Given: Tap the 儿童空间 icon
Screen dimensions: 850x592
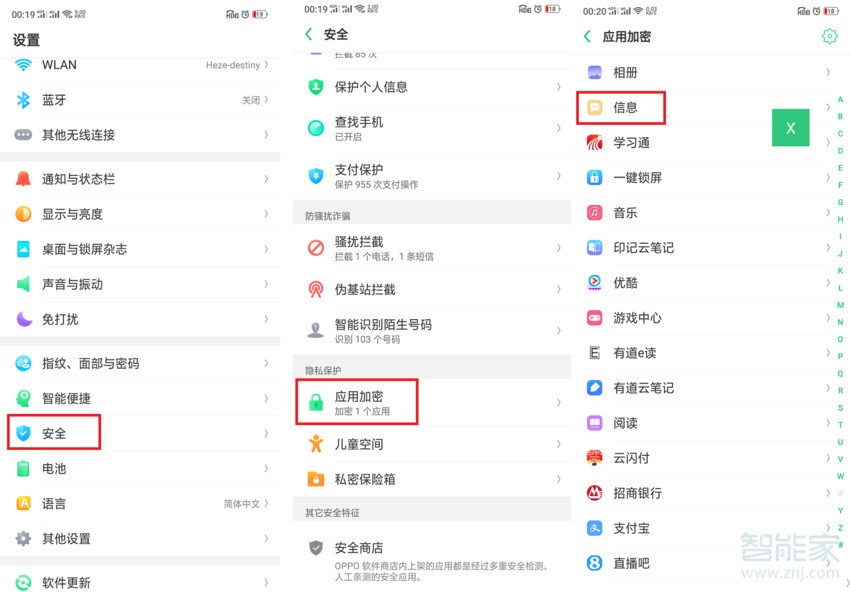Looking at the screenshot, I should coord(316,444).
